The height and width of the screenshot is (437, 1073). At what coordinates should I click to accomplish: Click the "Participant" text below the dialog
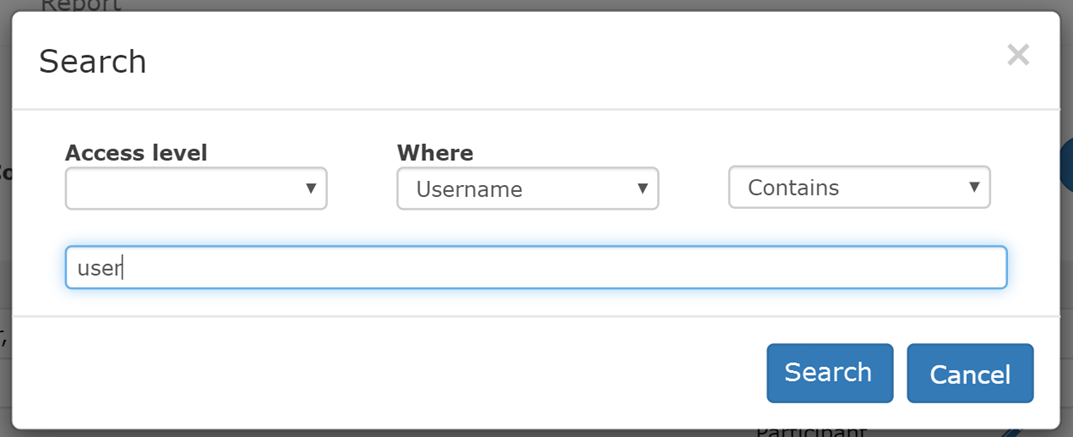tap(809, 432)
